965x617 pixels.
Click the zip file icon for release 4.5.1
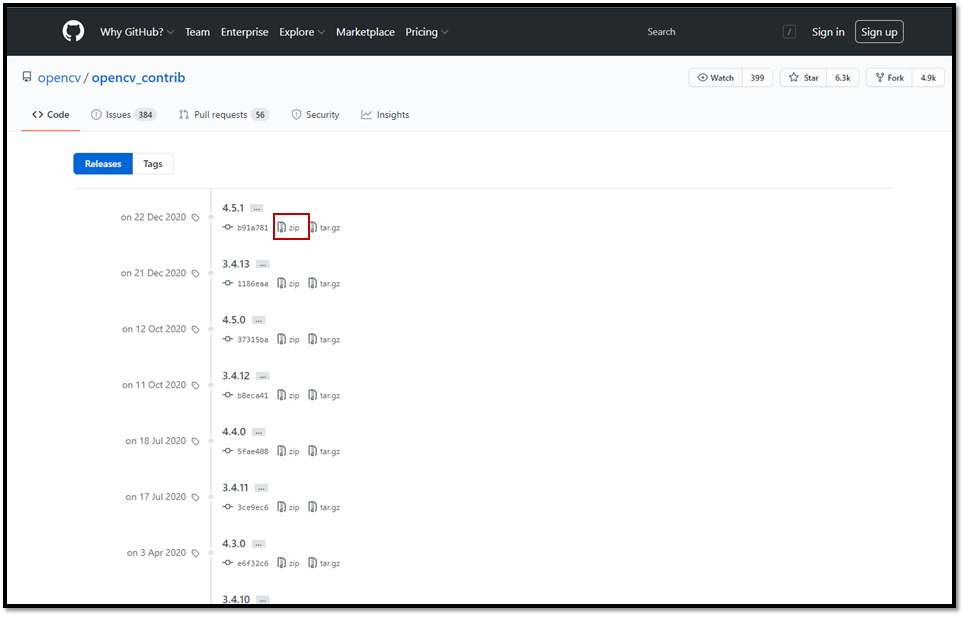281,228
